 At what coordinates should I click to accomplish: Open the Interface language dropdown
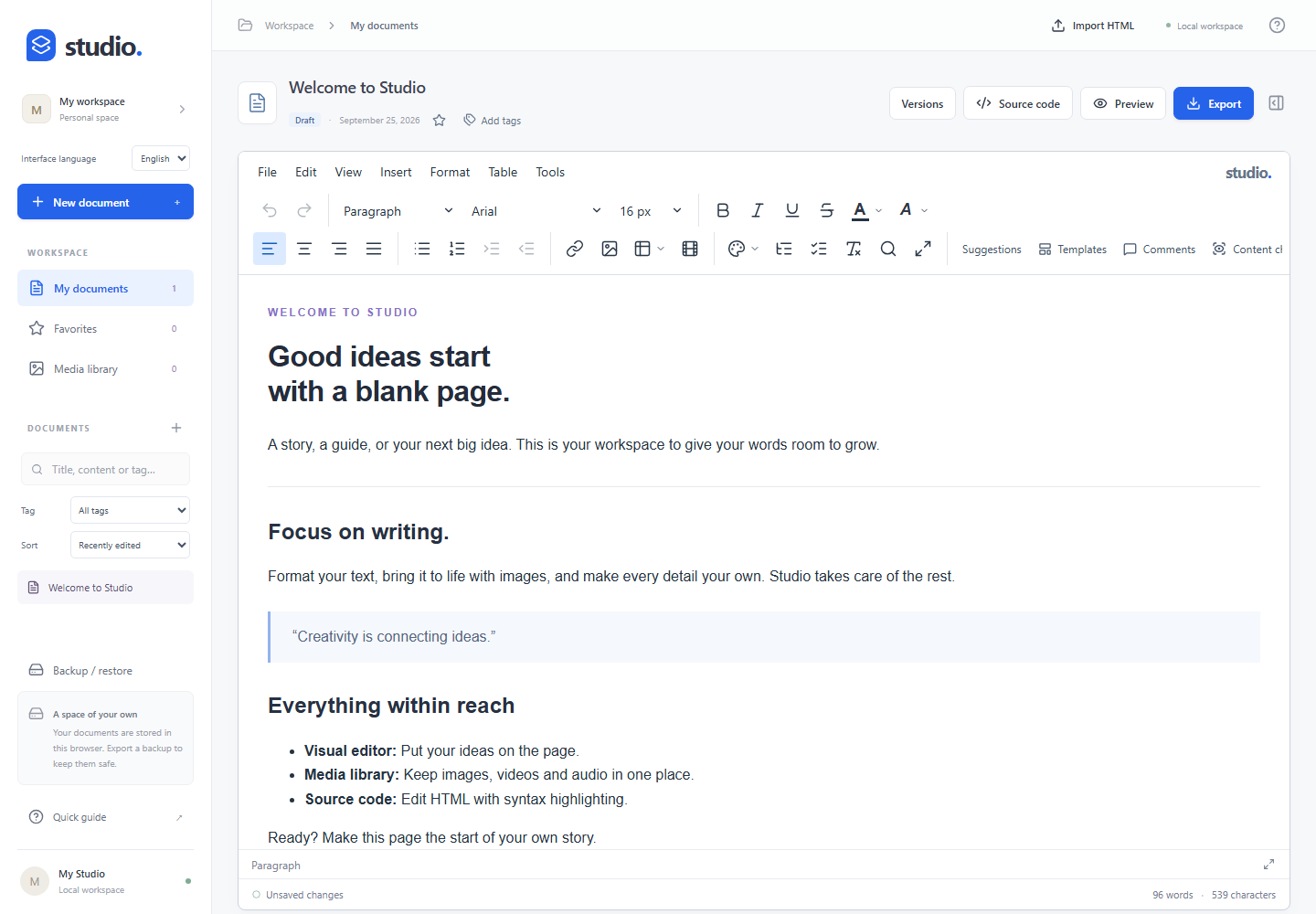coord(161,158)
